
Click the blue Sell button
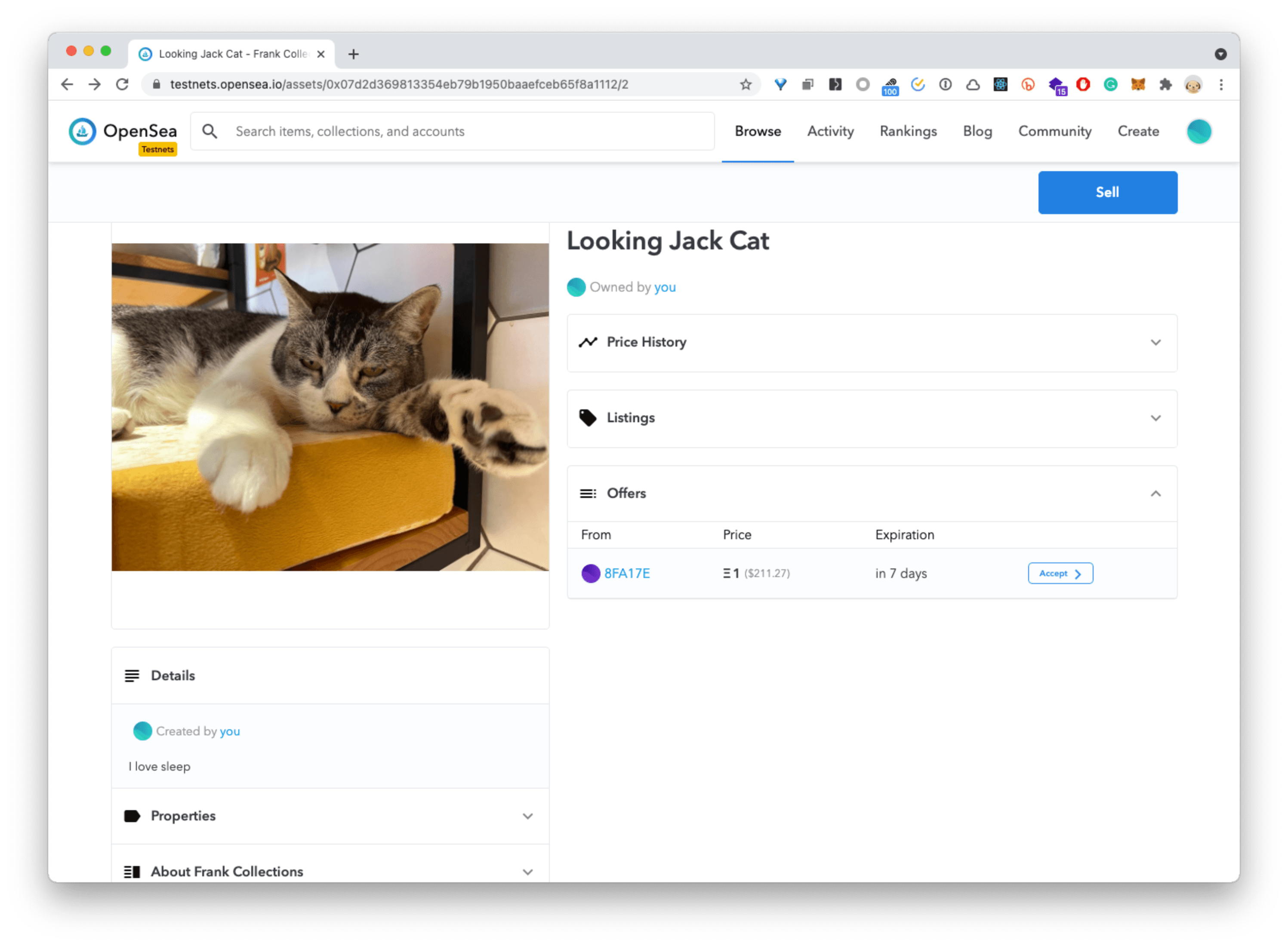pos(1107,192)
